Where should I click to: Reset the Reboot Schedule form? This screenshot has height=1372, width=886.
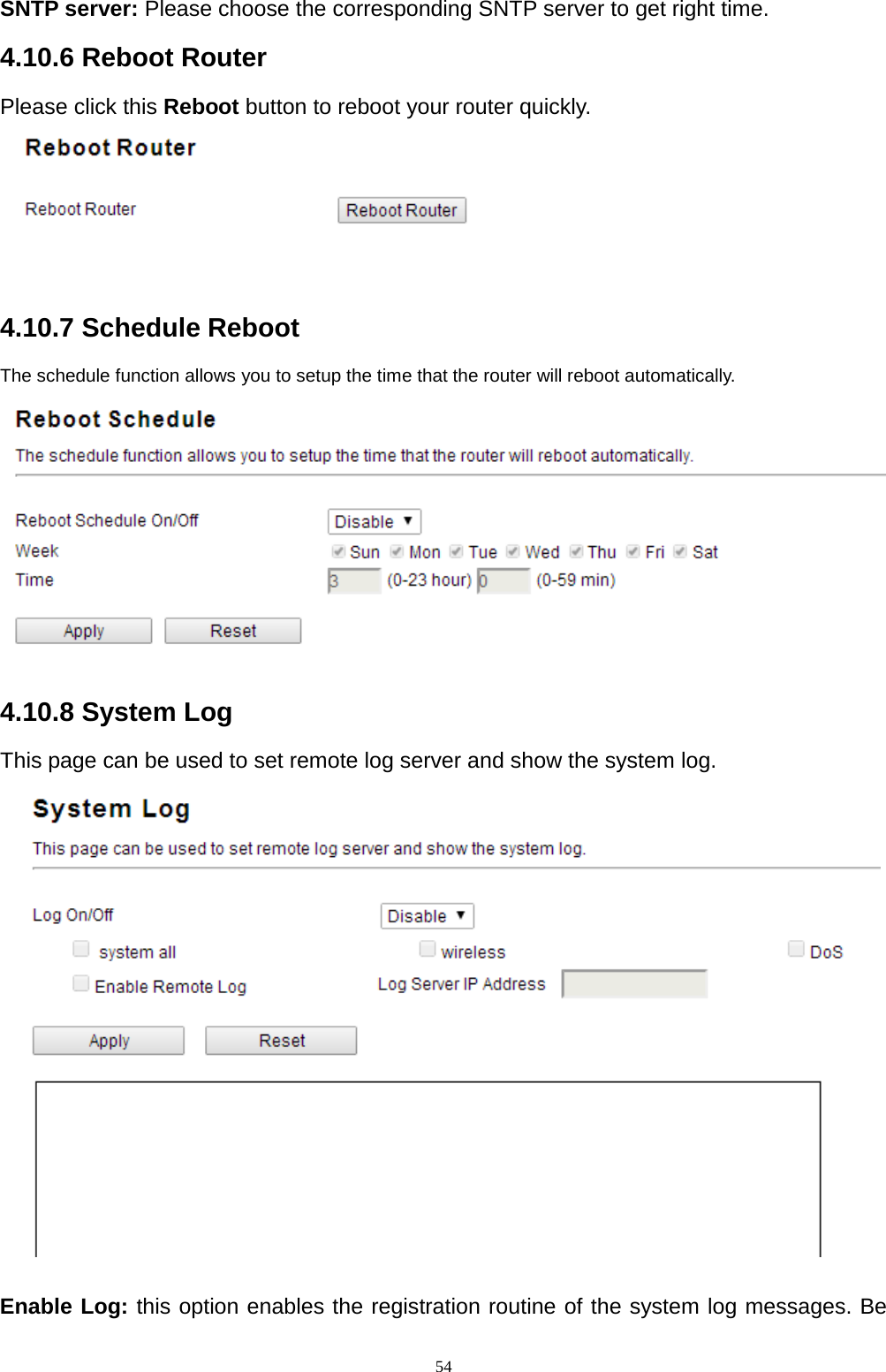(233, 631)
